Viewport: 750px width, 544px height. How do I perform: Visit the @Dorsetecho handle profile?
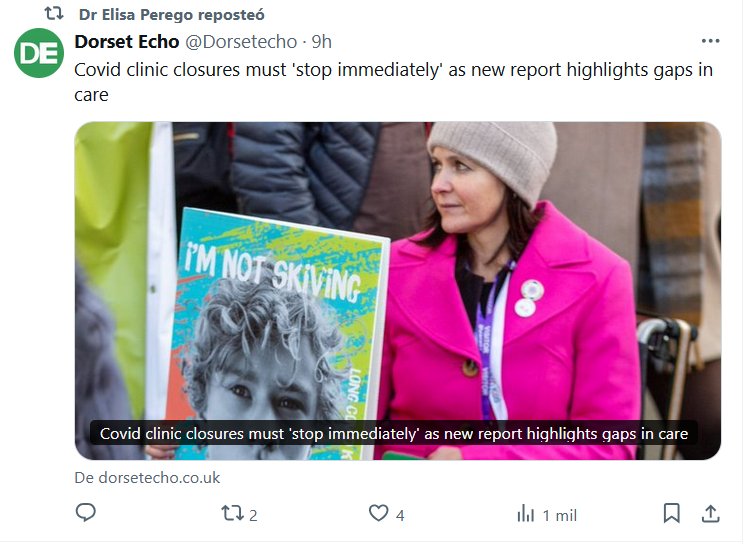pos(241,42)
